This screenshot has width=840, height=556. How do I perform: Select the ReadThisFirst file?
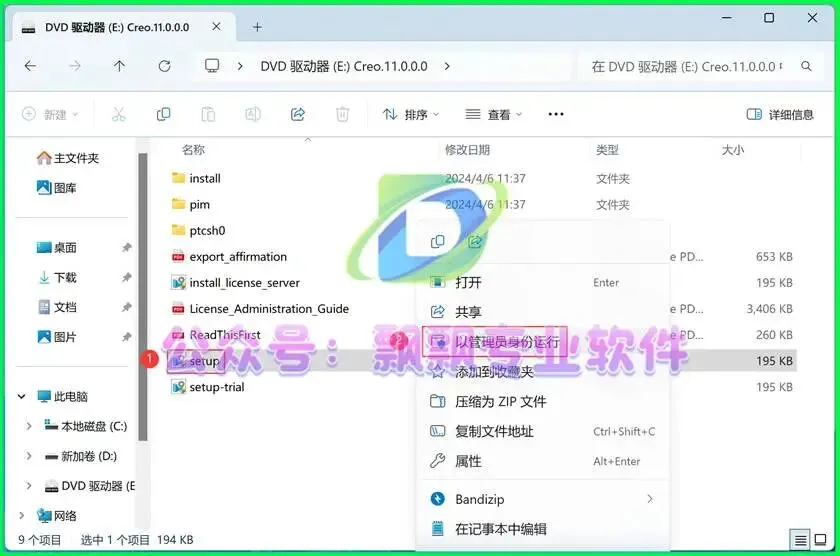pyautogui.click(x=216, y=335)
